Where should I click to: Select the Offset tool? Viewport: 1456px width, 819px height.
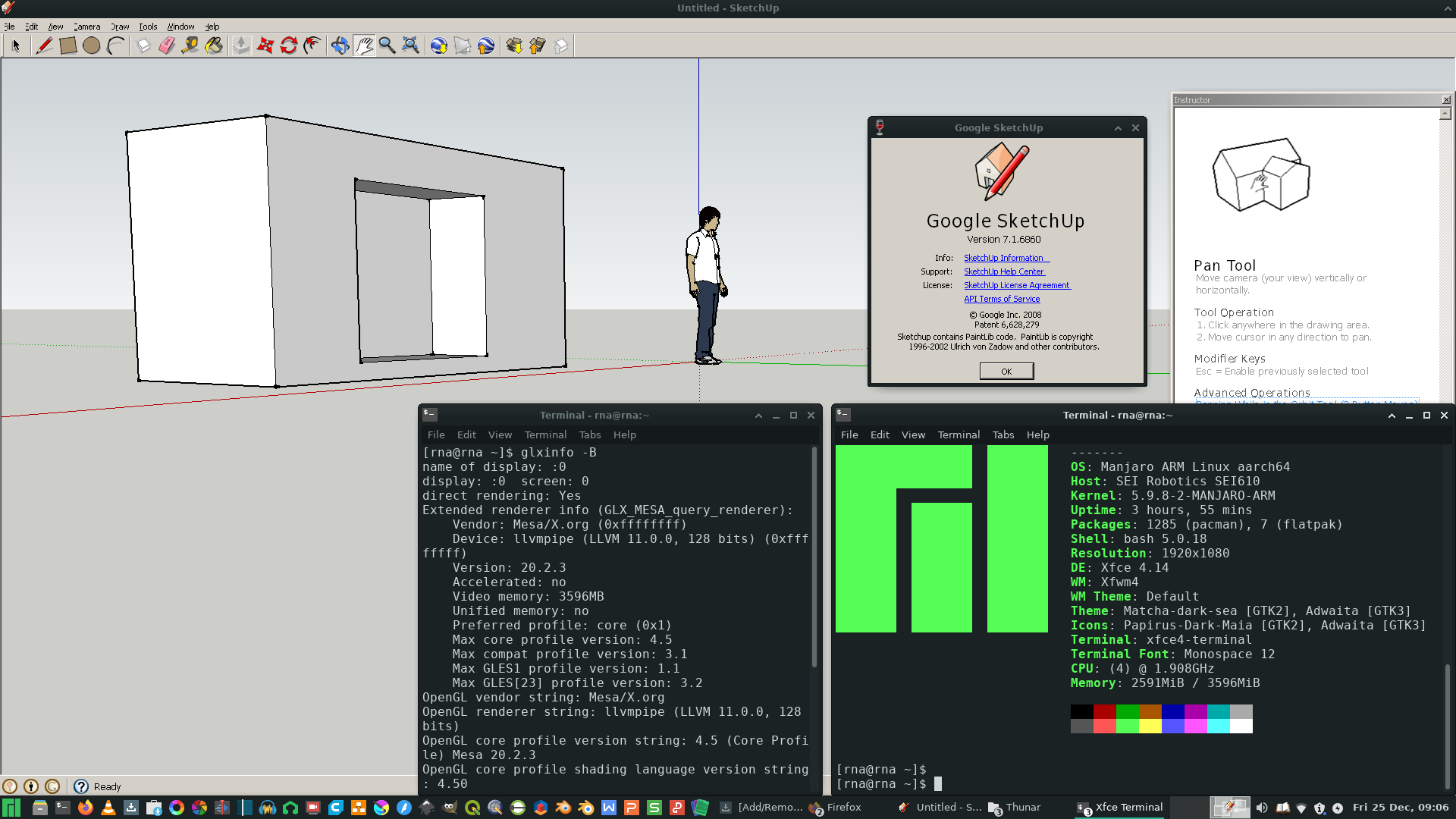(x=312, y=45)
